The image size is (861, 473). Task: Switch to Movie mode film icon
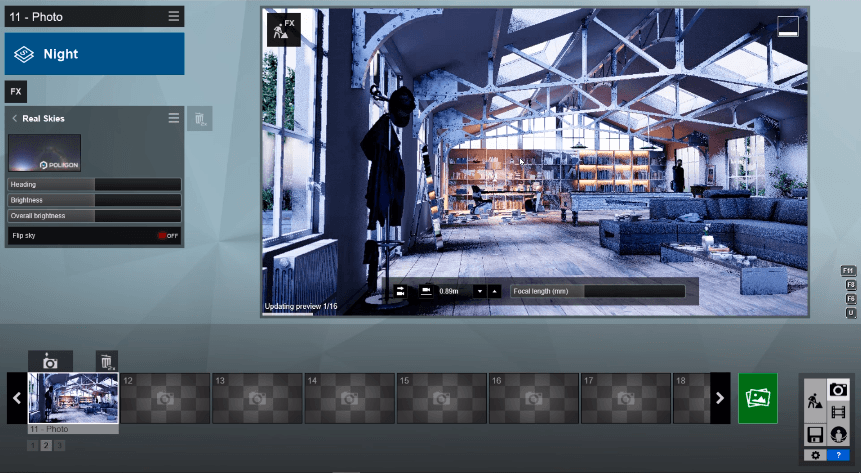[838, 412]
